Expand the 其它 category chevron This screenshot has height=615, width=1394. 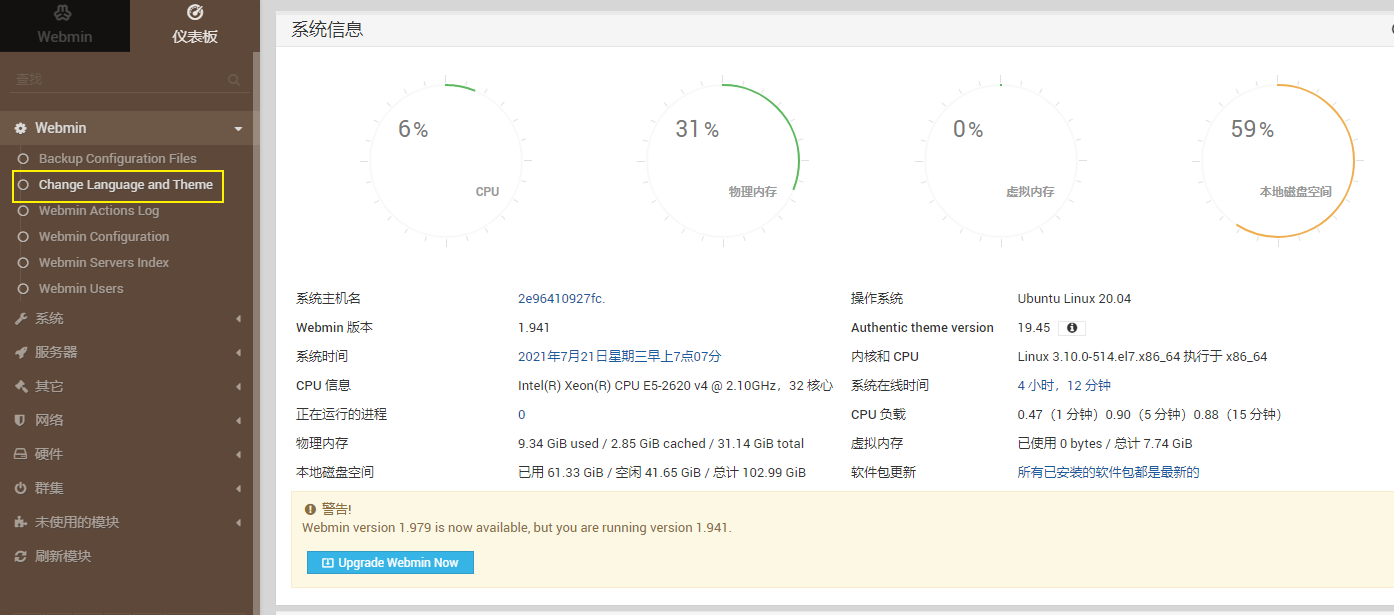tap(238, 386)
